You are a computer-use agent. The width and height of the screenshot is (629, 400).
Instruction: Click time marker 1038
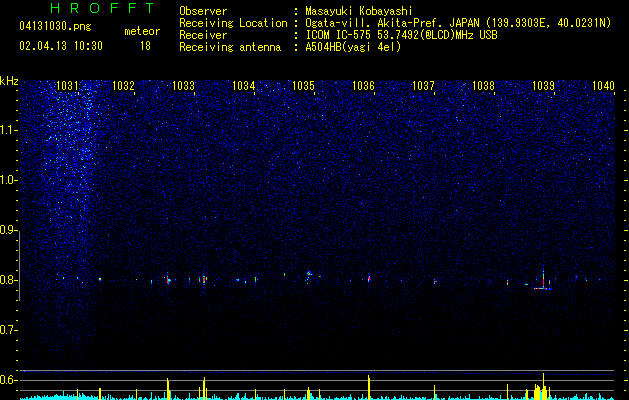(x=483, y=85)
